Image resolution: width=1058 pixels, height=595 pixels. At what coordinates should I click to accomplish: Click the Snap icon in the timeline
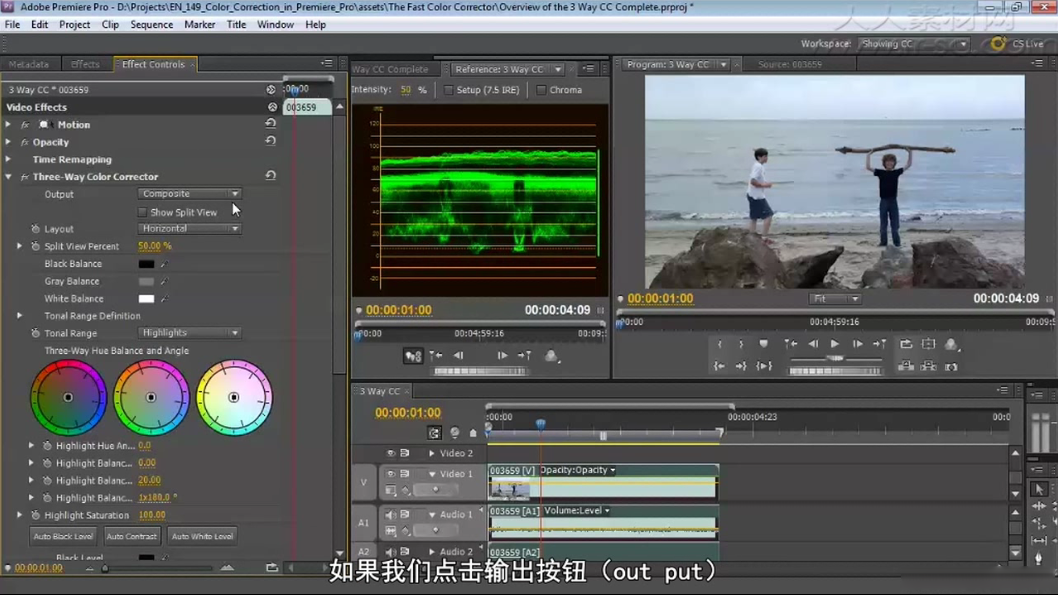click(x=434, y=432)
